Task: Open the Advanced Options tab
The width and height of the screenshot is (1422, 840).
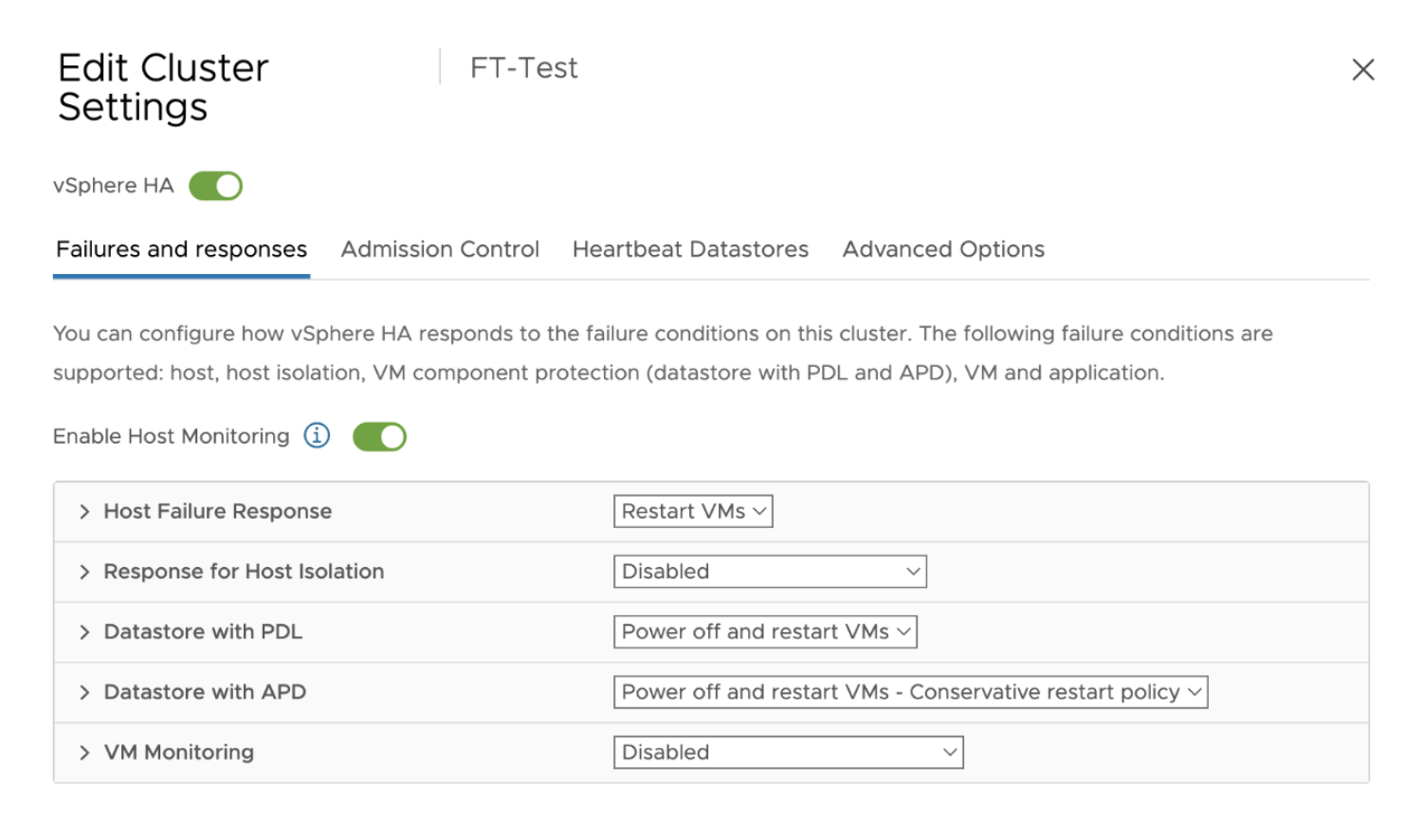Action: (943, 249)
